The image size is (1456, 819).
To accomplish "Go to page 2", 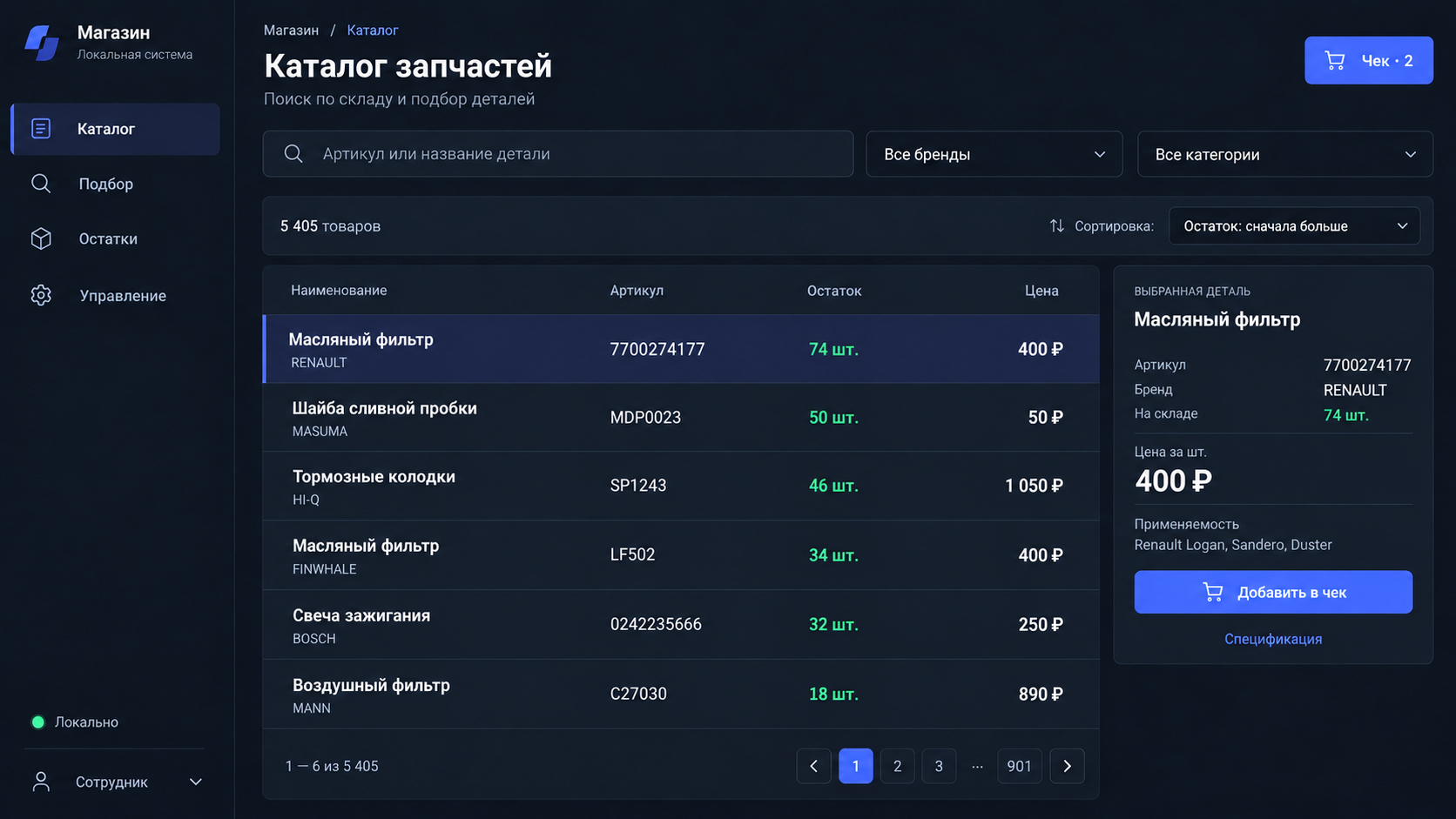I will pos(897,766).
